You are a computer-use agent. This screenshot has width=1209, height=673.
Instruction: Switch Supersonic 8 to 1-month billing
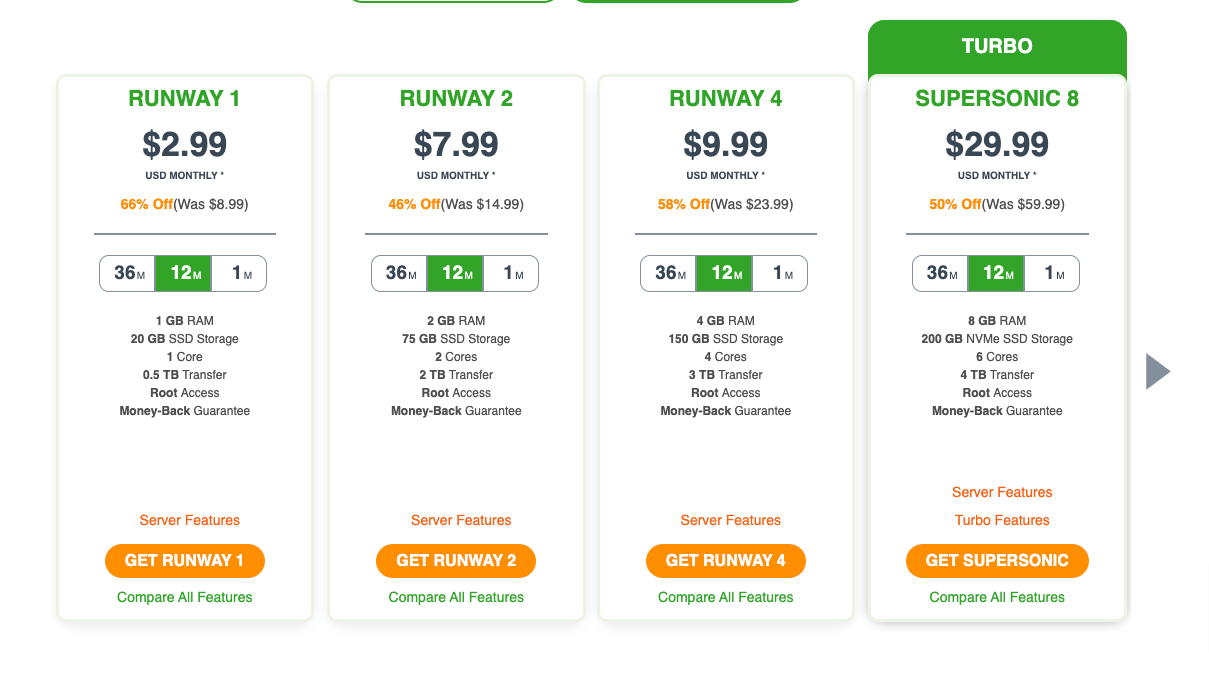tap(1052, 273)
